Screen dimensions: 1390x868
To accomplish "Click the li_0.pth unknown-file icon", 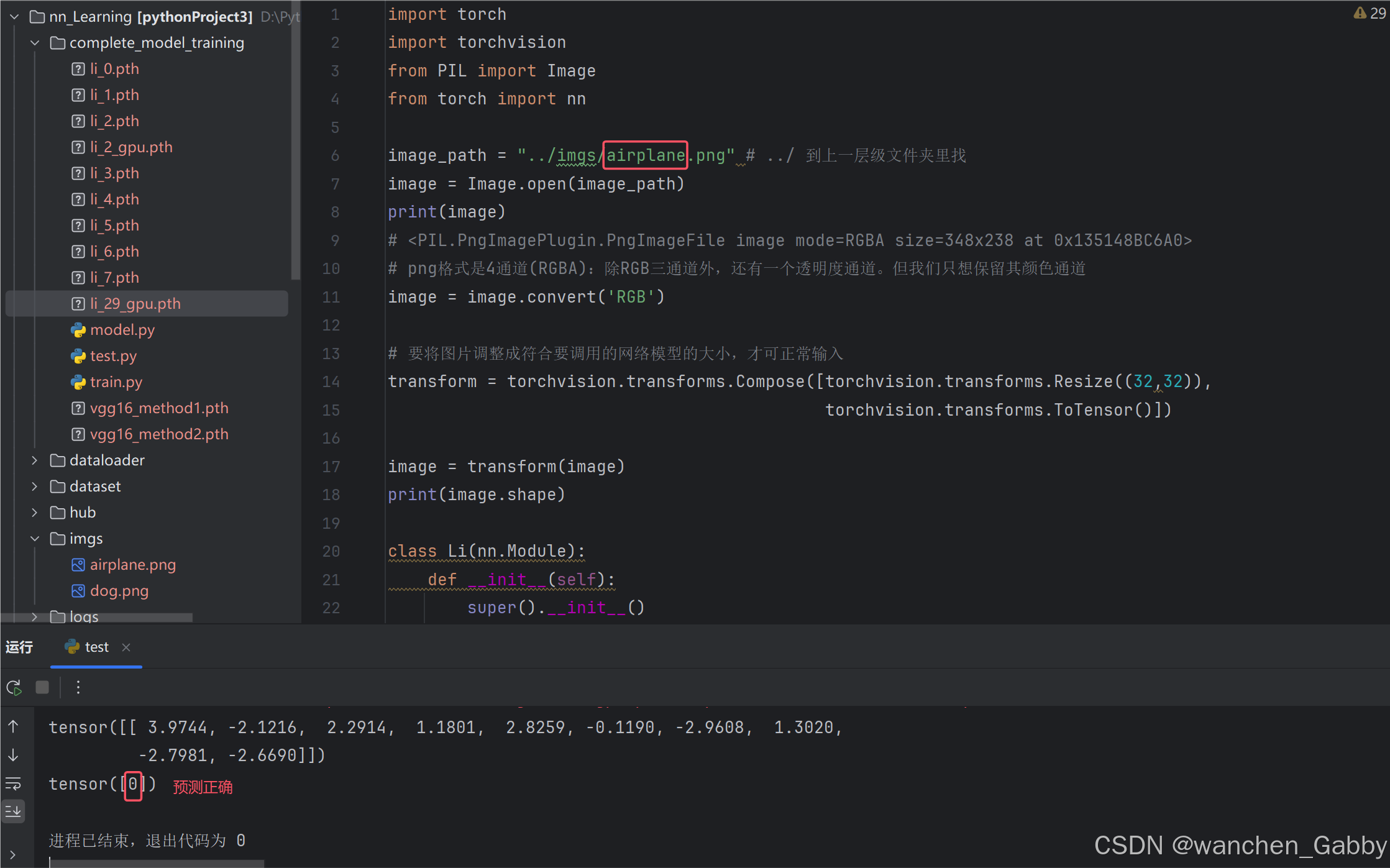I will [x=78, y=69].
